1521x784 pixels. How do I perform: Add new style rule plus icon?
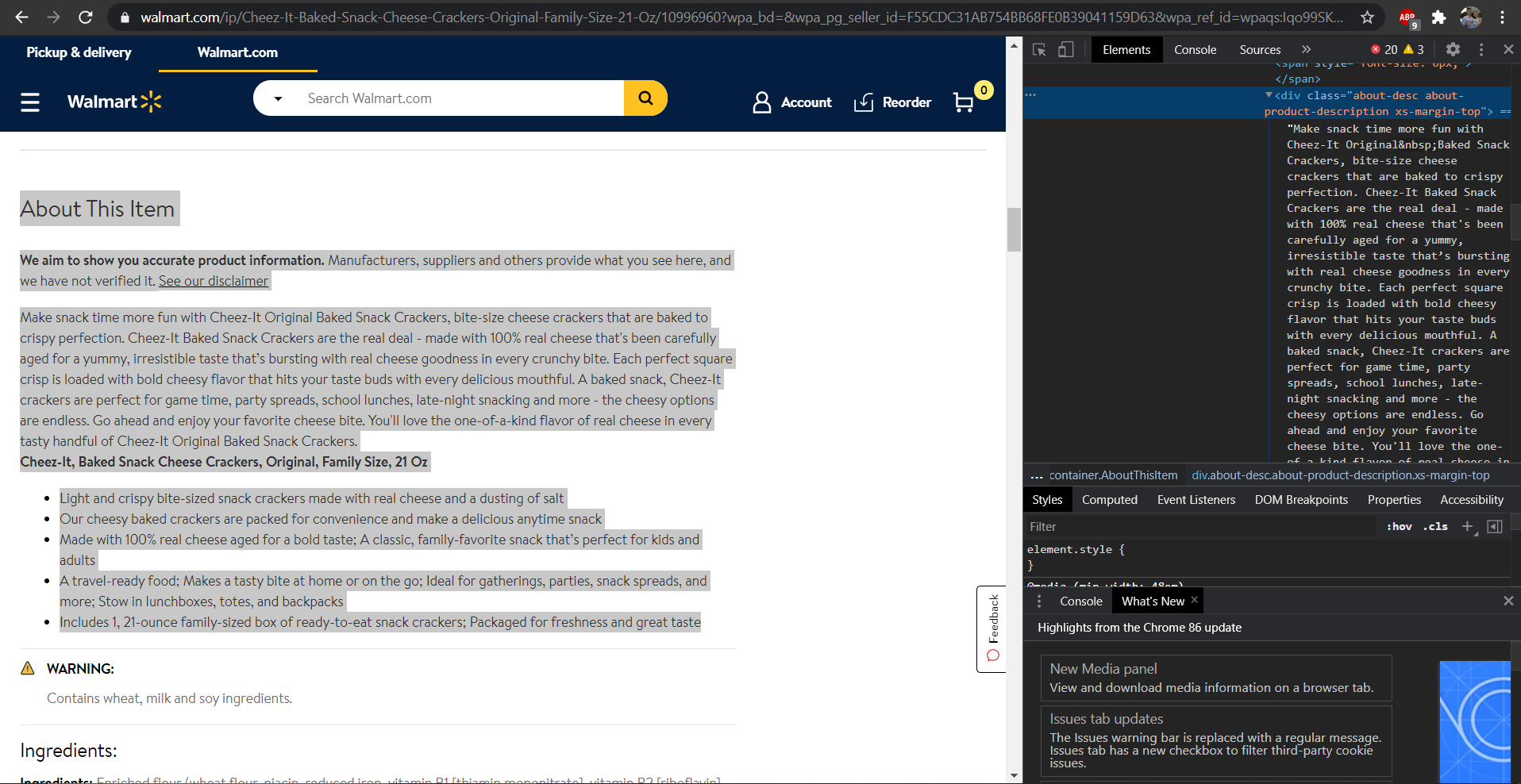[1468, 527]
